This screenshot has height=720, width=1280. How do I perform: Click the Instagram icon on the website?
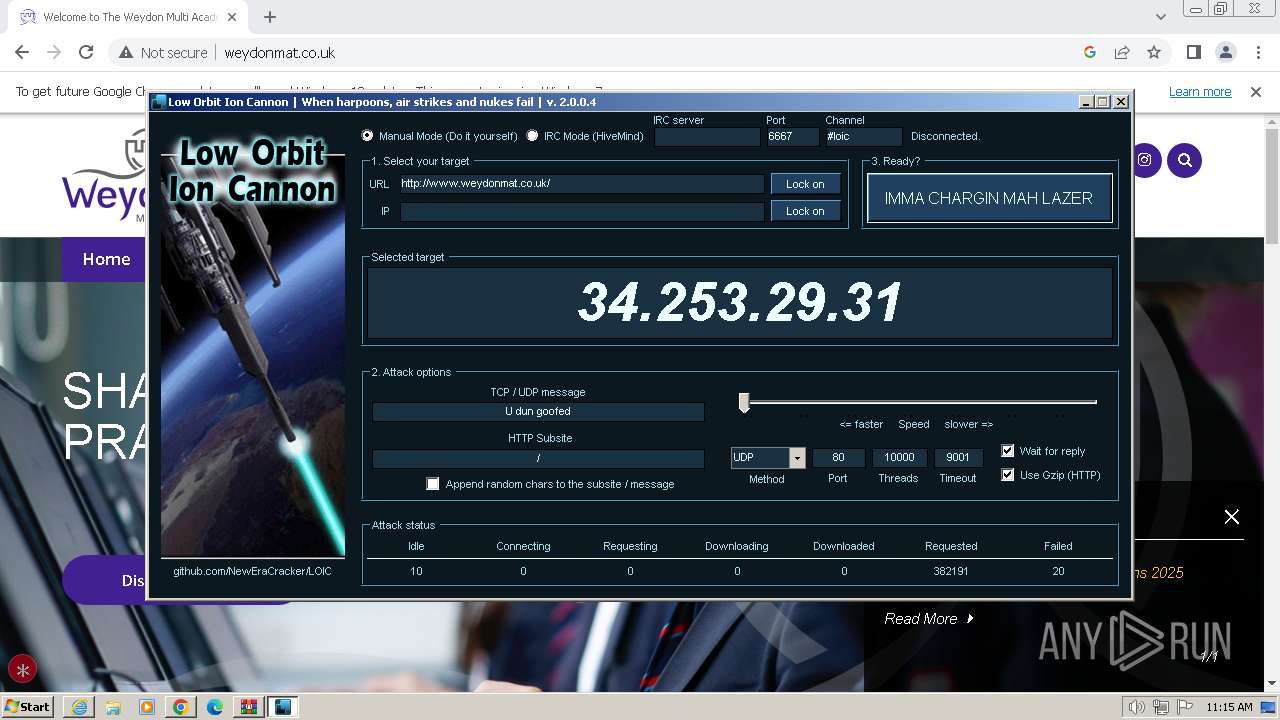click(x=1144, y=160)
